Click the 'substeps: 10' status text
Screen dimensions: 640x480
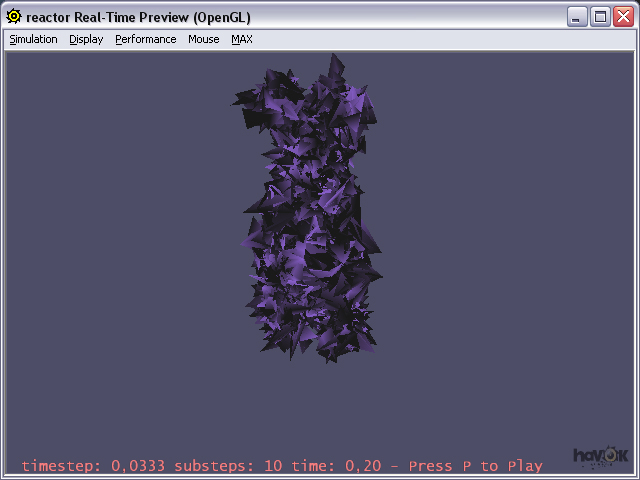pos(228,466)
